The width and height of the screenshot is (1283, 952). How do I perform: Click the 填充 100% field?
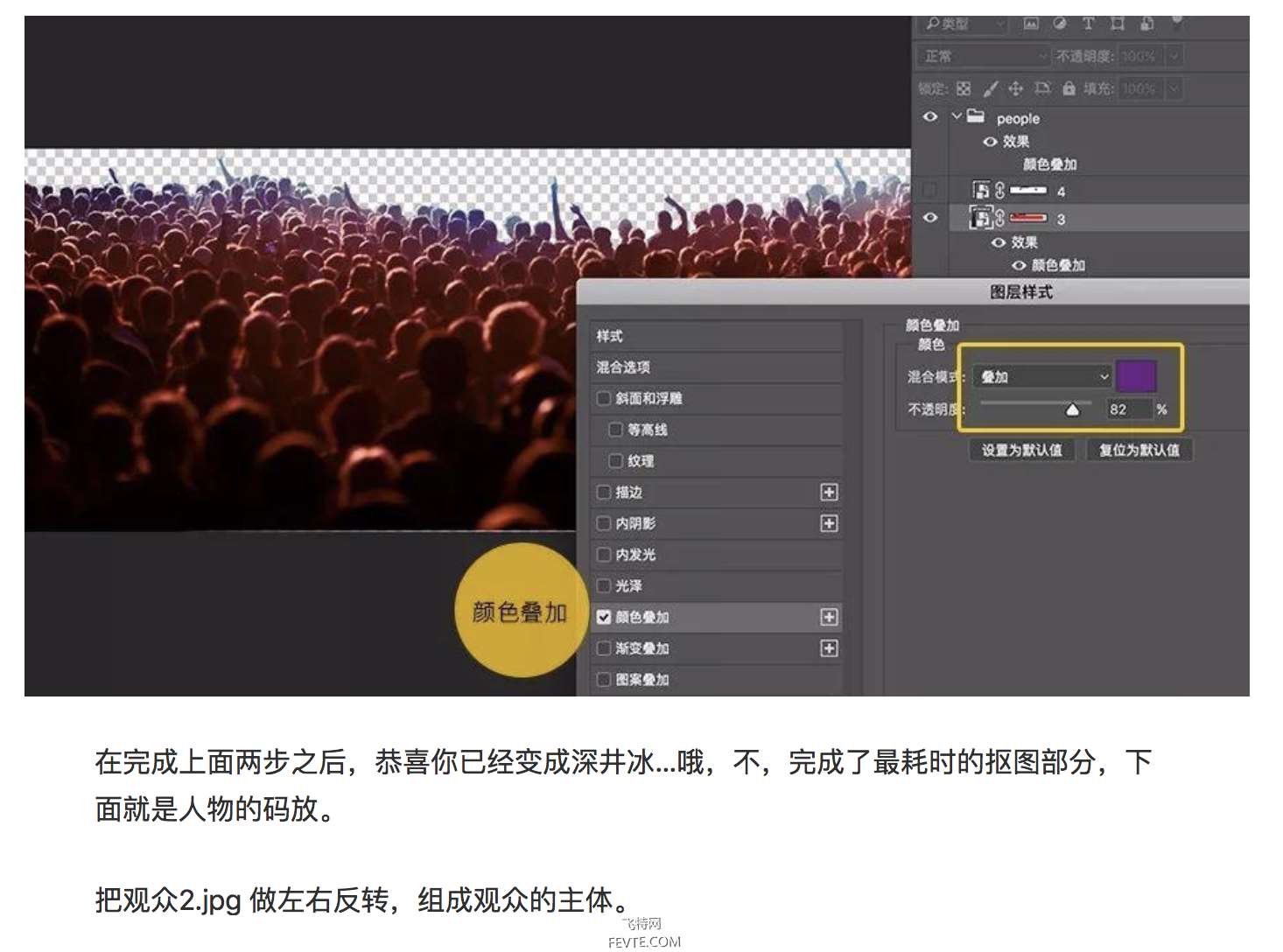(1140, 88)
